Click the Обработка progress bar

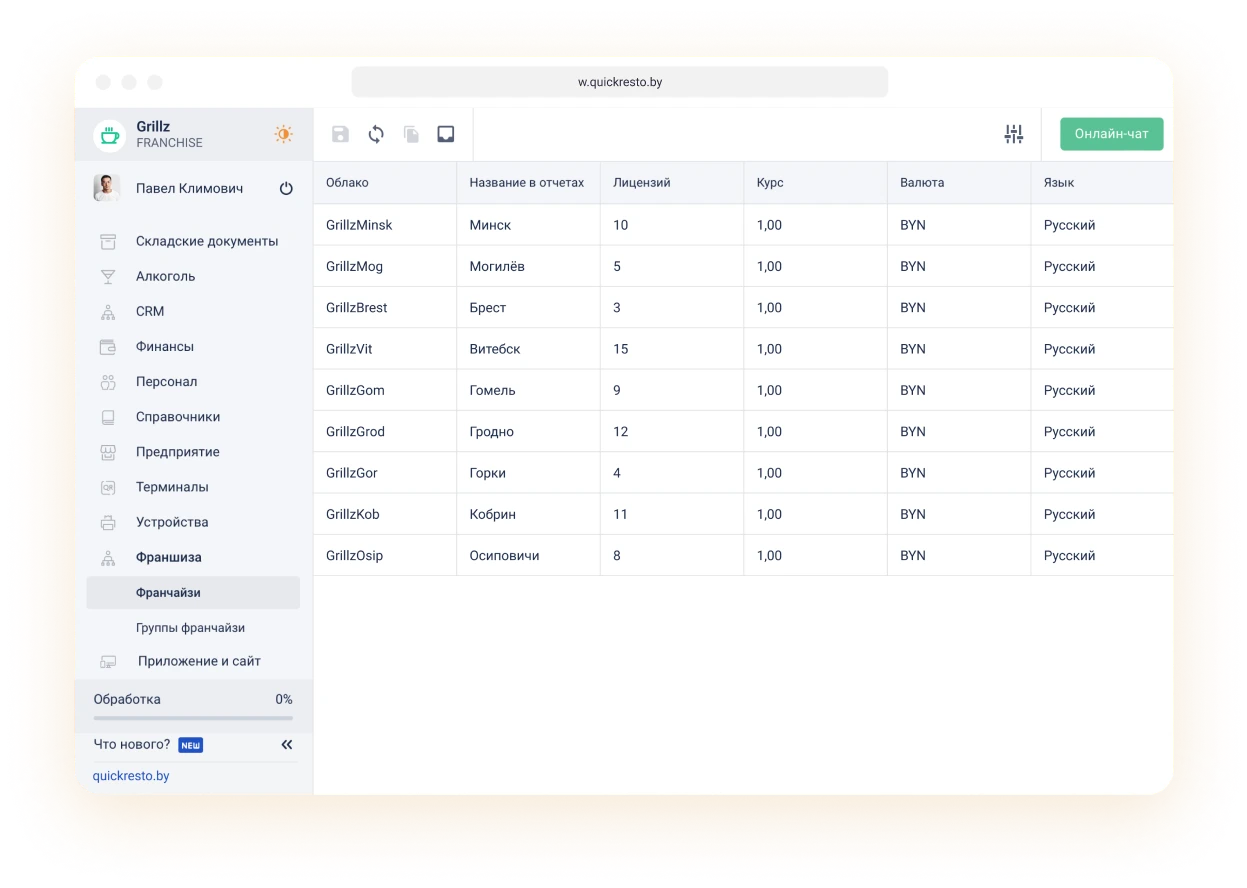(193, 717)
